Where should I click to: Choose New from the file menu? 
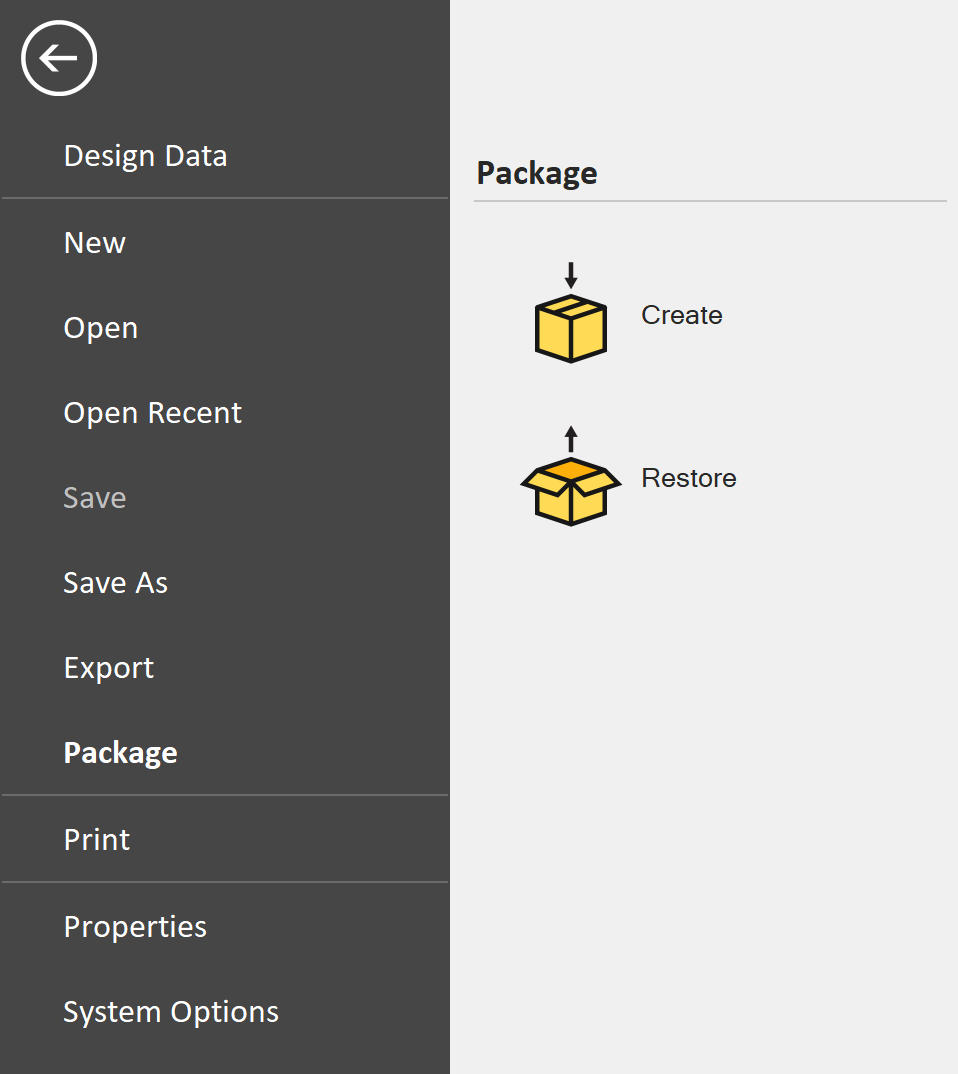[94, 242]
